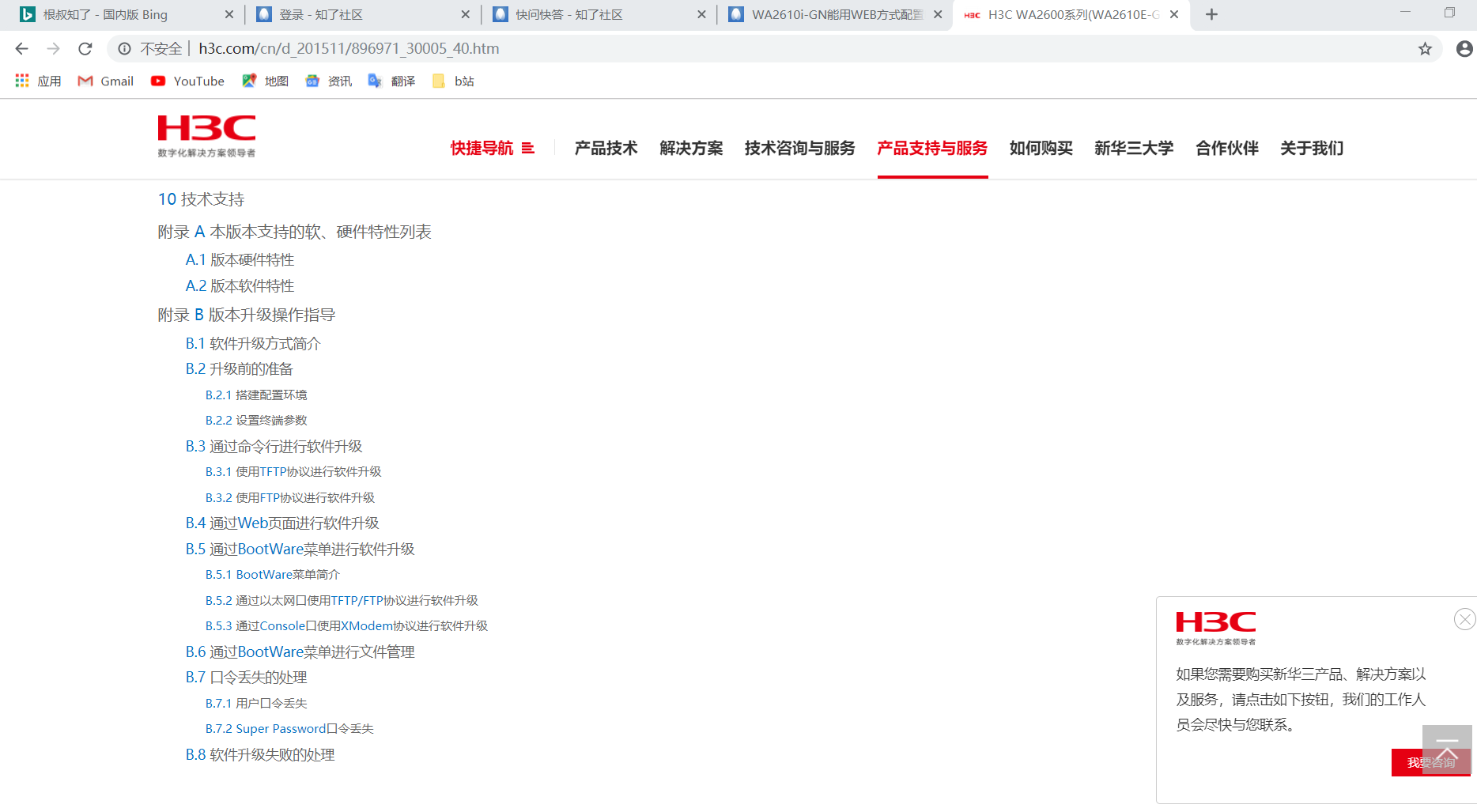Open the 快捷导航 quick navigation menu

pyautogui.click(x=493, y=148)
